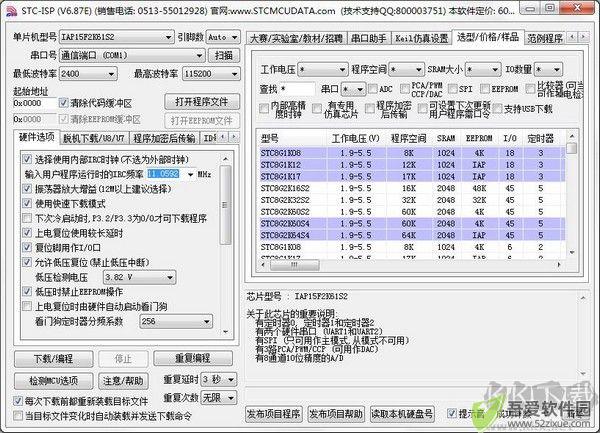Image resolution: width=600 pixels, height=433 pixels.
Task: Switch to 程序加密后传输 tab
Action: point(164,138)
